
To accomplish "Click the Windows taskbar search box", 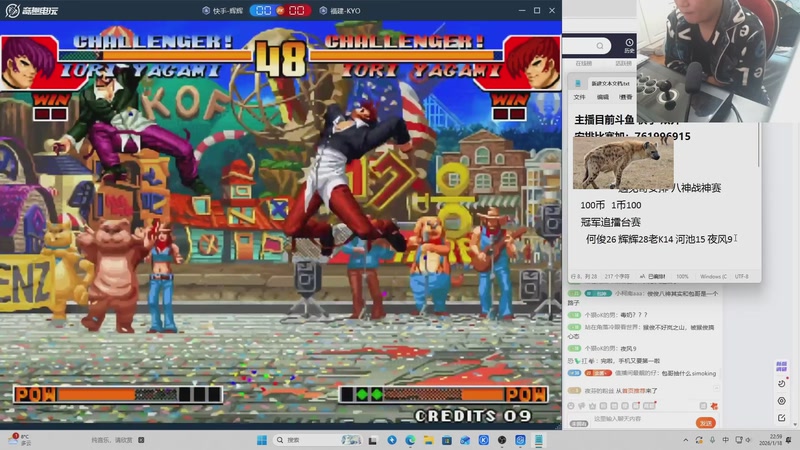I will pos(318,440).
